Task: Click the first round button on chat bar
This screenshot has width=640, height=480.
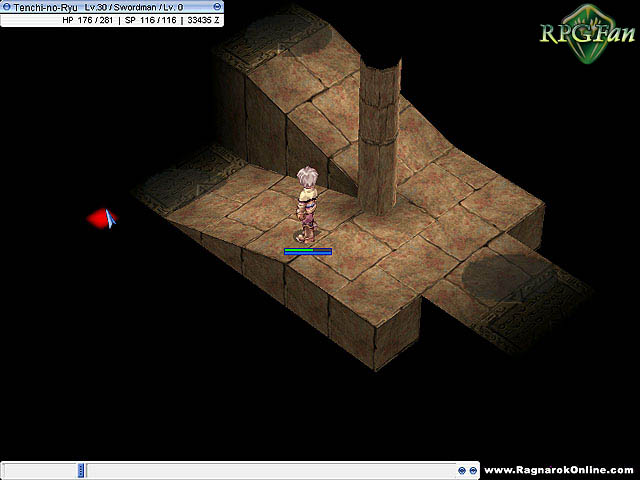Action: 462,471
